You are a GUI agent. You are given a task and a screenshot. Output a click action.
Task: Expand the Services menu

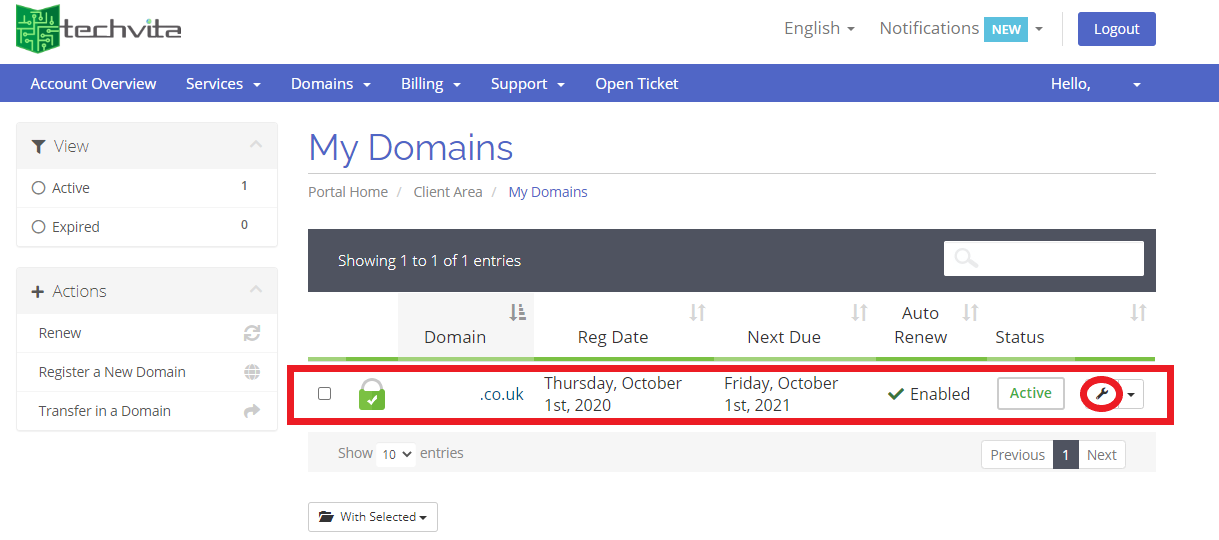coord(223,84)
